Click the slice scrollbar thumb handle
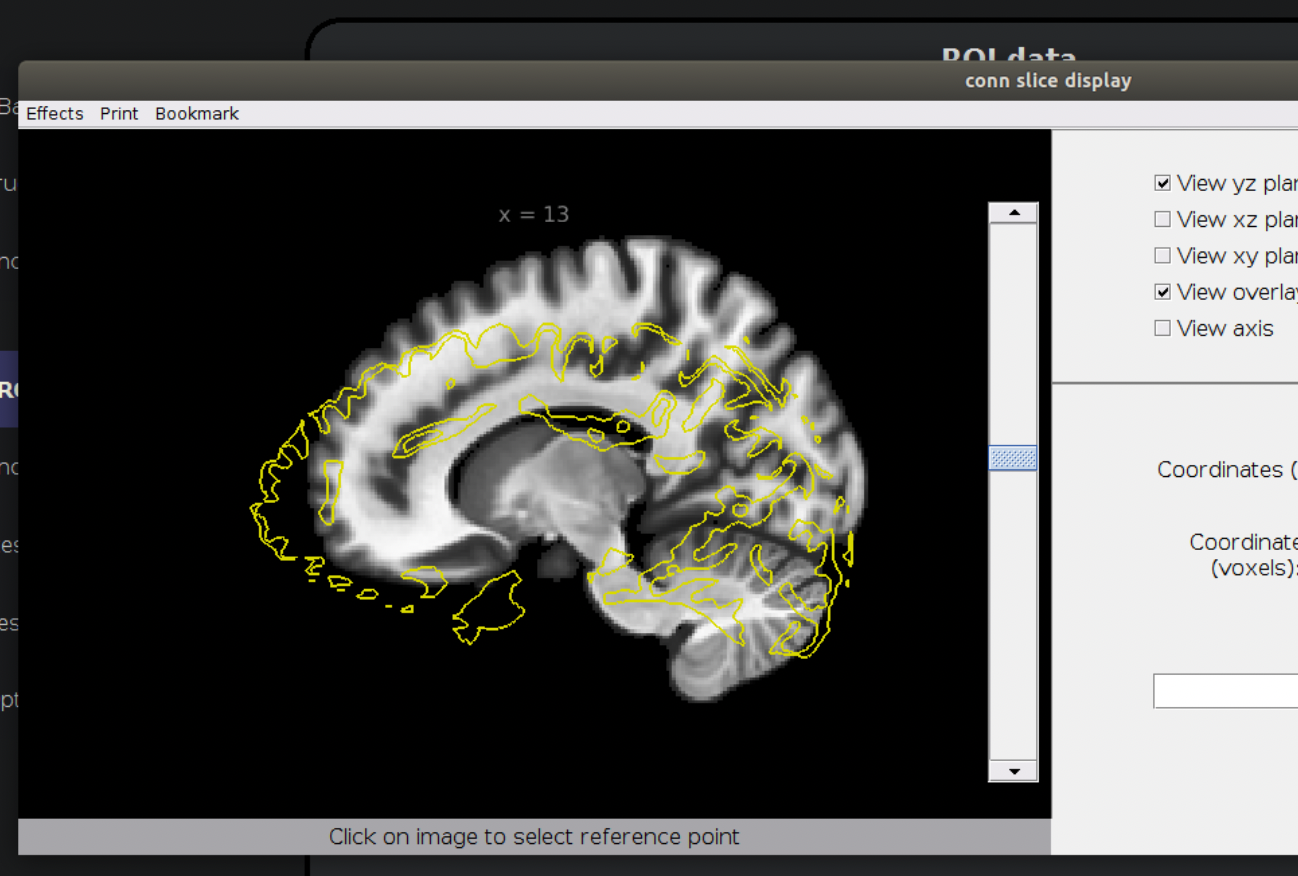Screen dimensions: 1298x876 1013,458
